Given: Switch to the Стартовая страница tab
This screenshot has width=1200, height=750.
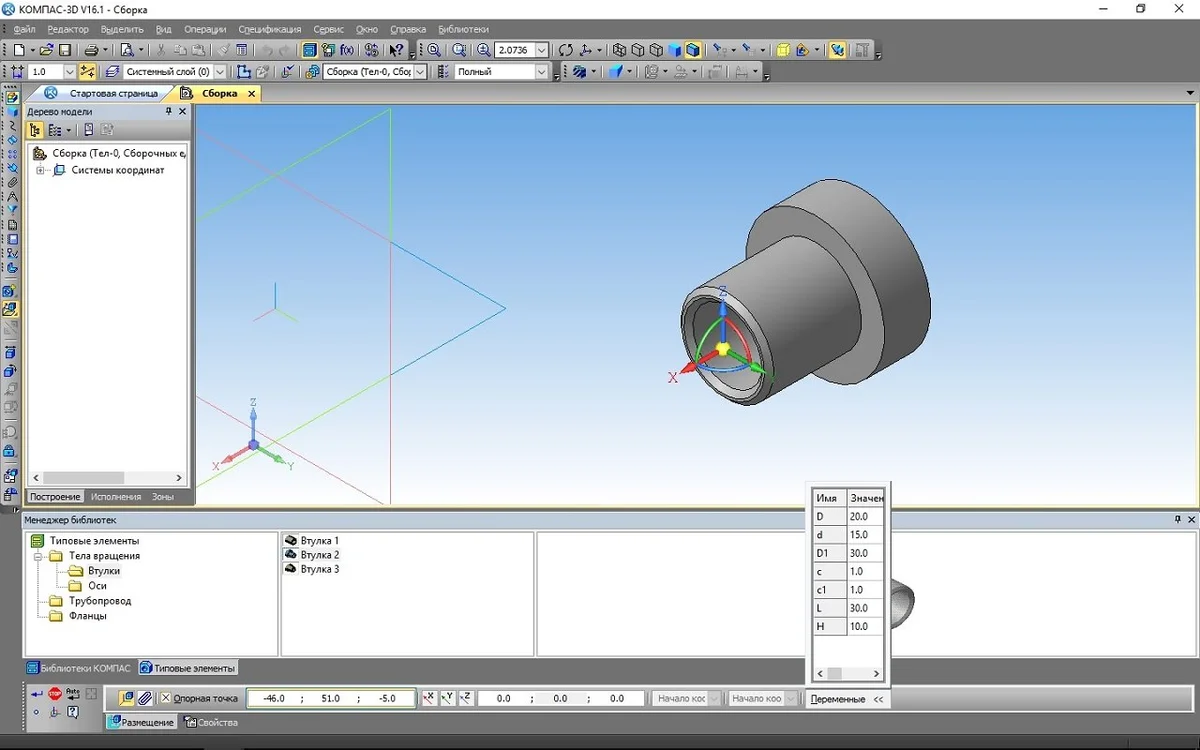Looking at the screenshot, I should click(x=113, y=93).
